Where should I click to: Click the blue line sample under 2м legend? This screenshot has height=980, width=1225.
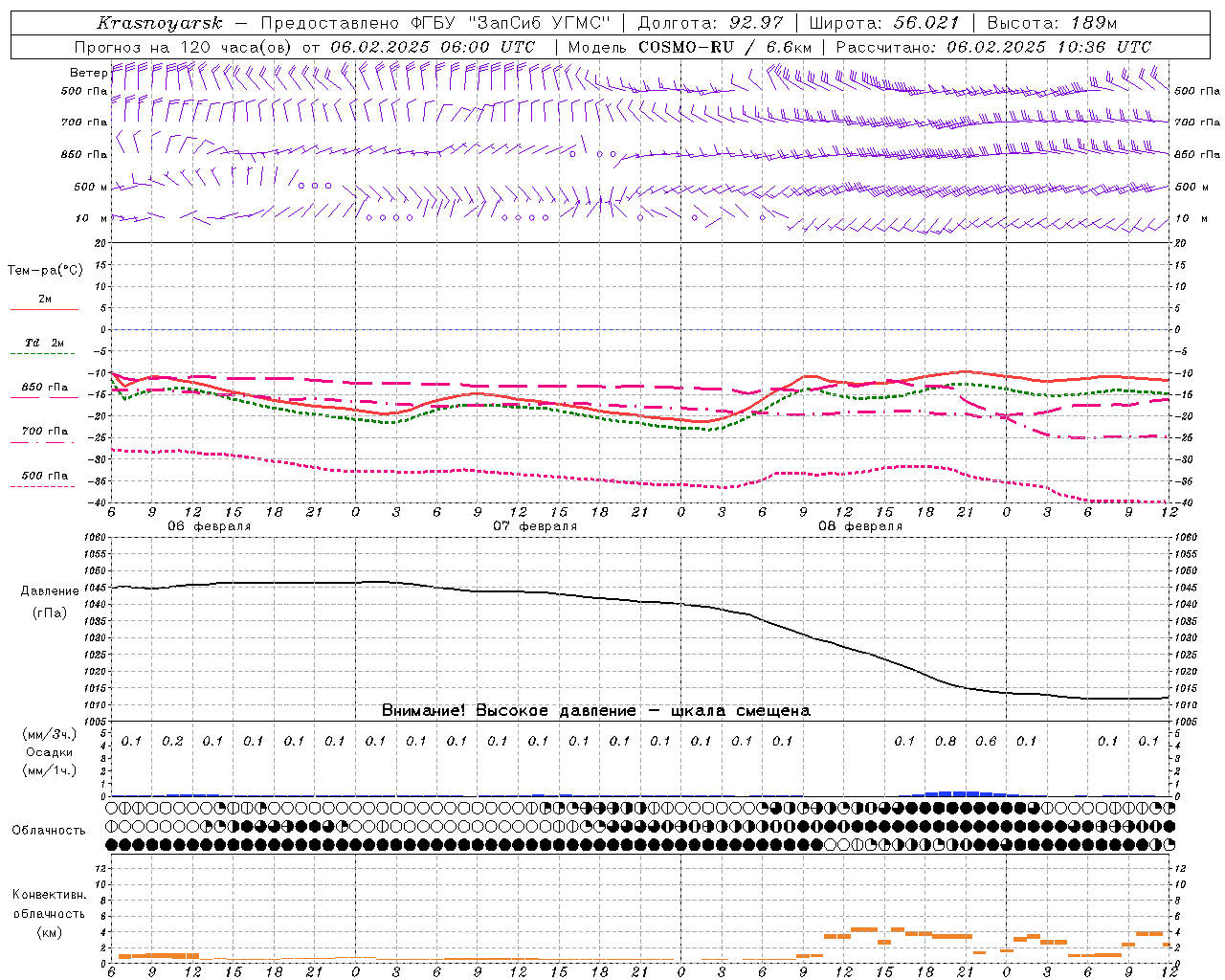[x=44, y=310]
